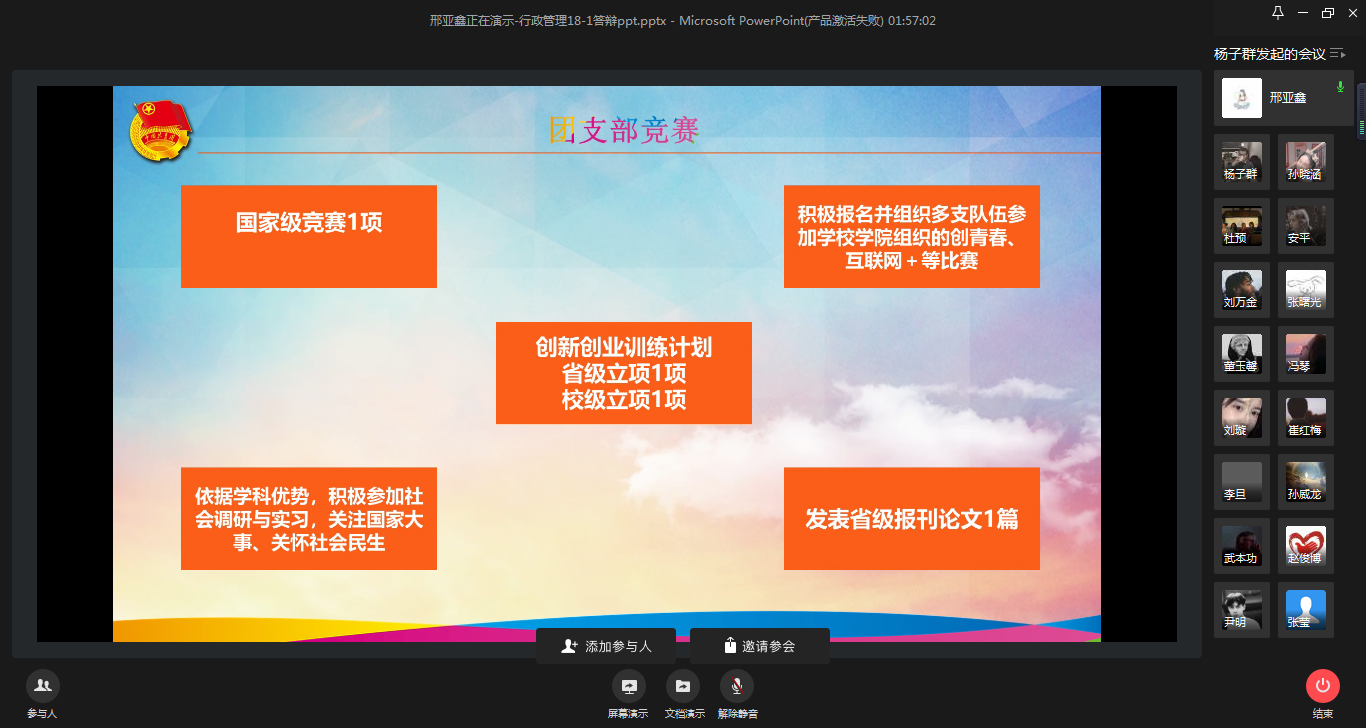Viewport: 1366px width, 728px height.
Task: Restore down the meeting window
Action: pos(1327,13)
